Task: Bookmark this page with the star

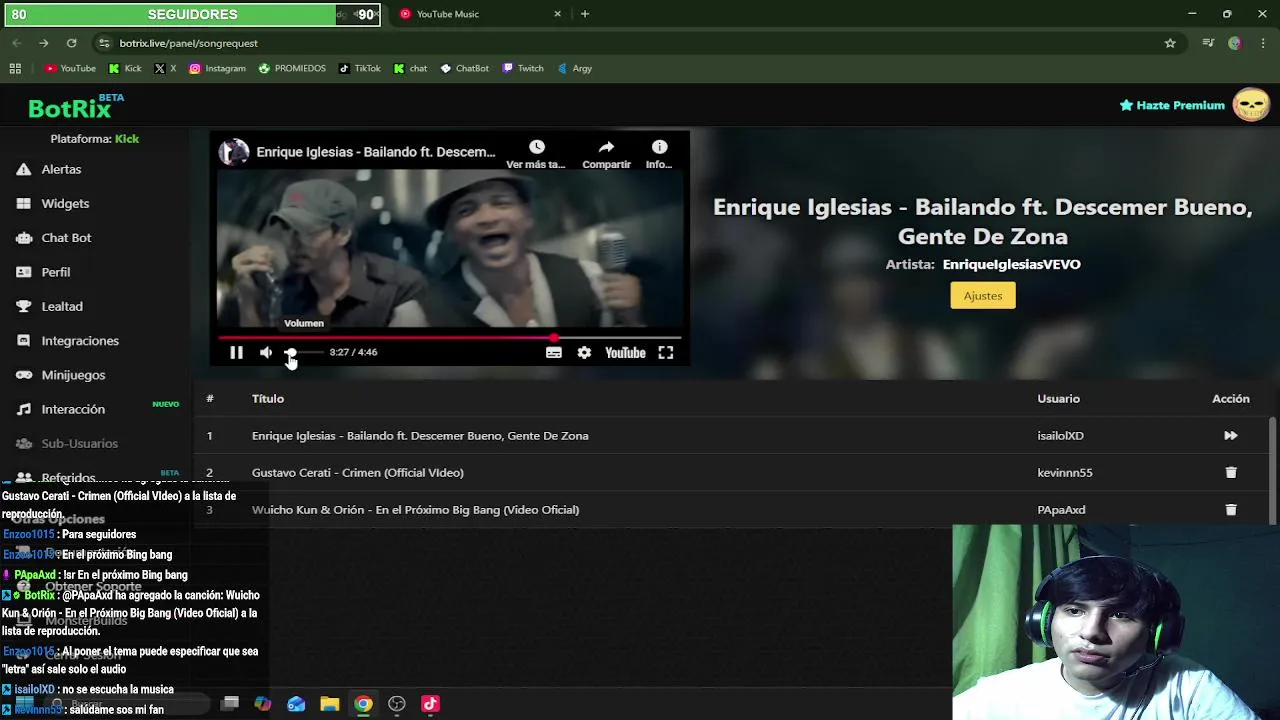Action: point(1170,43)
